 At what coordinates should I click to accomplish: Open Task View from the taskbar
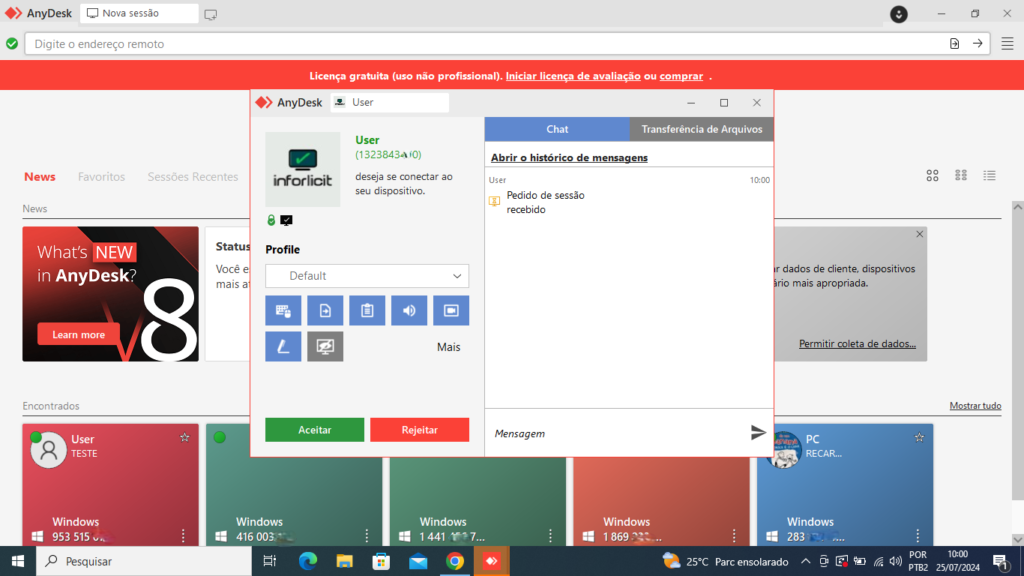point(269,561)
